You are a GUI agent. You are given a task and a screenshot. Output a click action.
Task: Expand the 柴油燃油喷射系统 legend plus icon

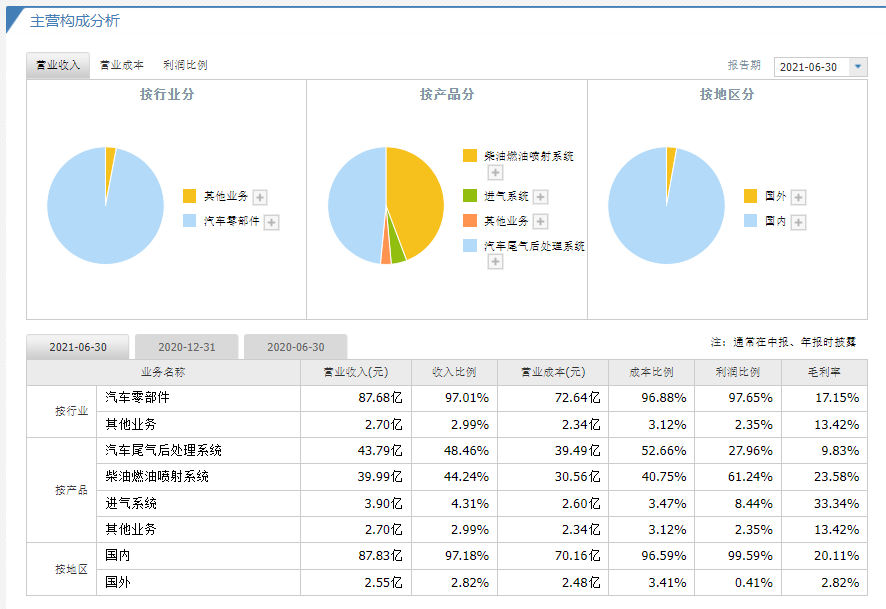(495, 174)
